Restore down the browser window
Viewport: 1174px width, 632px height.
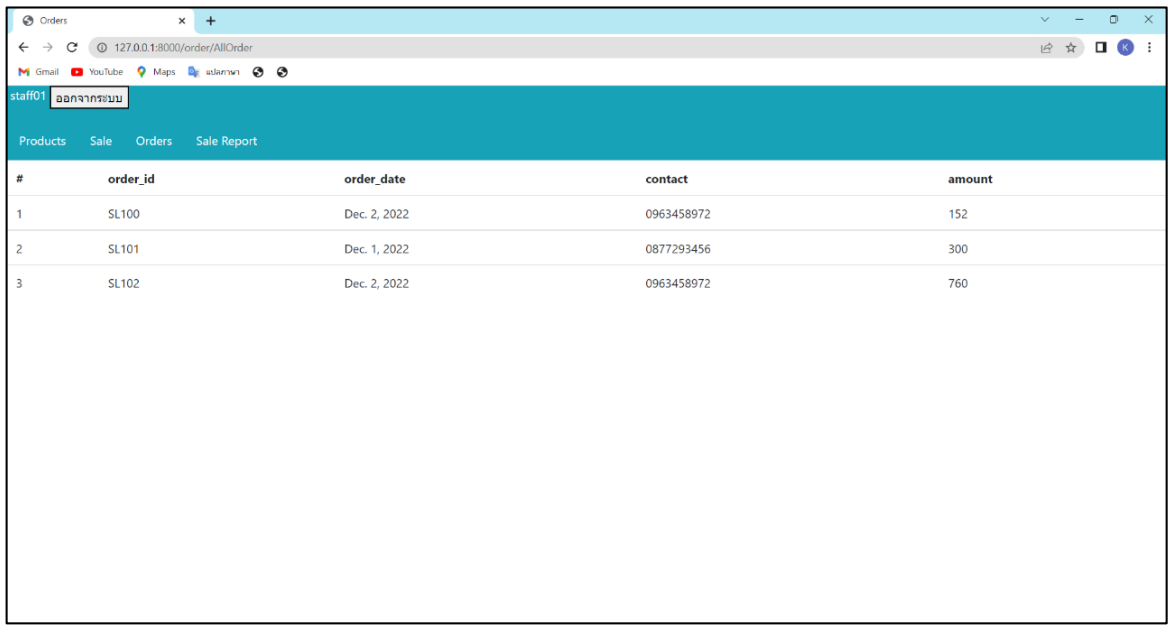click(1113, 19)
